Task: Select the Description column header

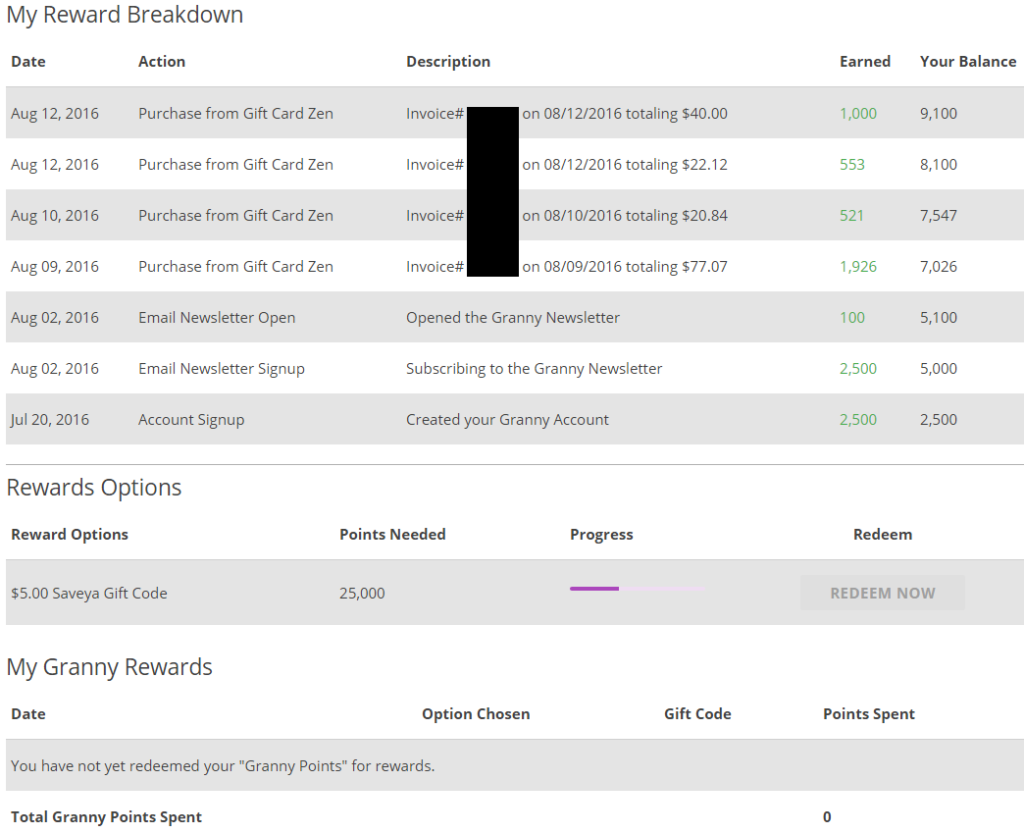Action: click(448, 62)
